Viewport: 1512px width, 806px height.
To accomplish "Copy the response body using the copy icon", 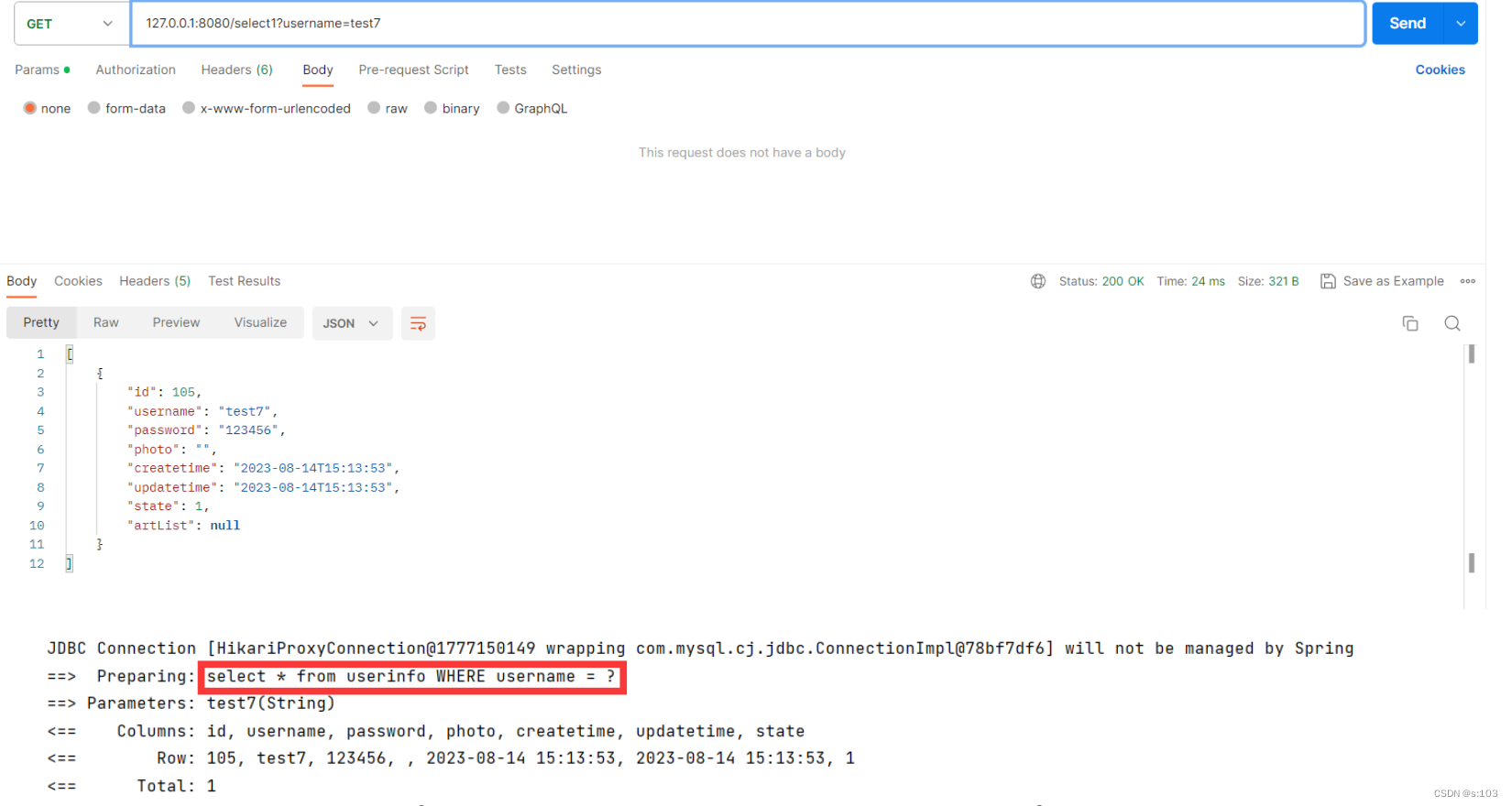I will coord(1410,323).
